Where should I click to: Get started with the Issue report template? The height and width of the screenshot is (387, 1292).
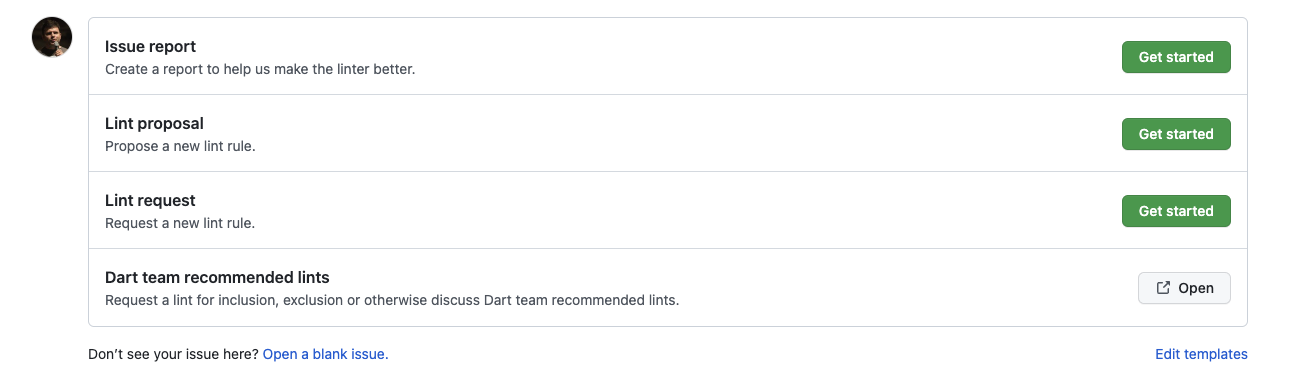coord(1176,57)
